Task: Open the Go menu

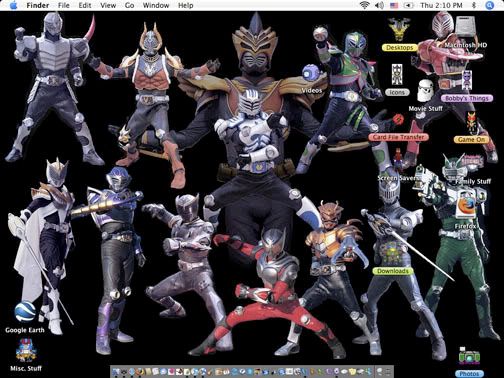Action: coord(129,5)
